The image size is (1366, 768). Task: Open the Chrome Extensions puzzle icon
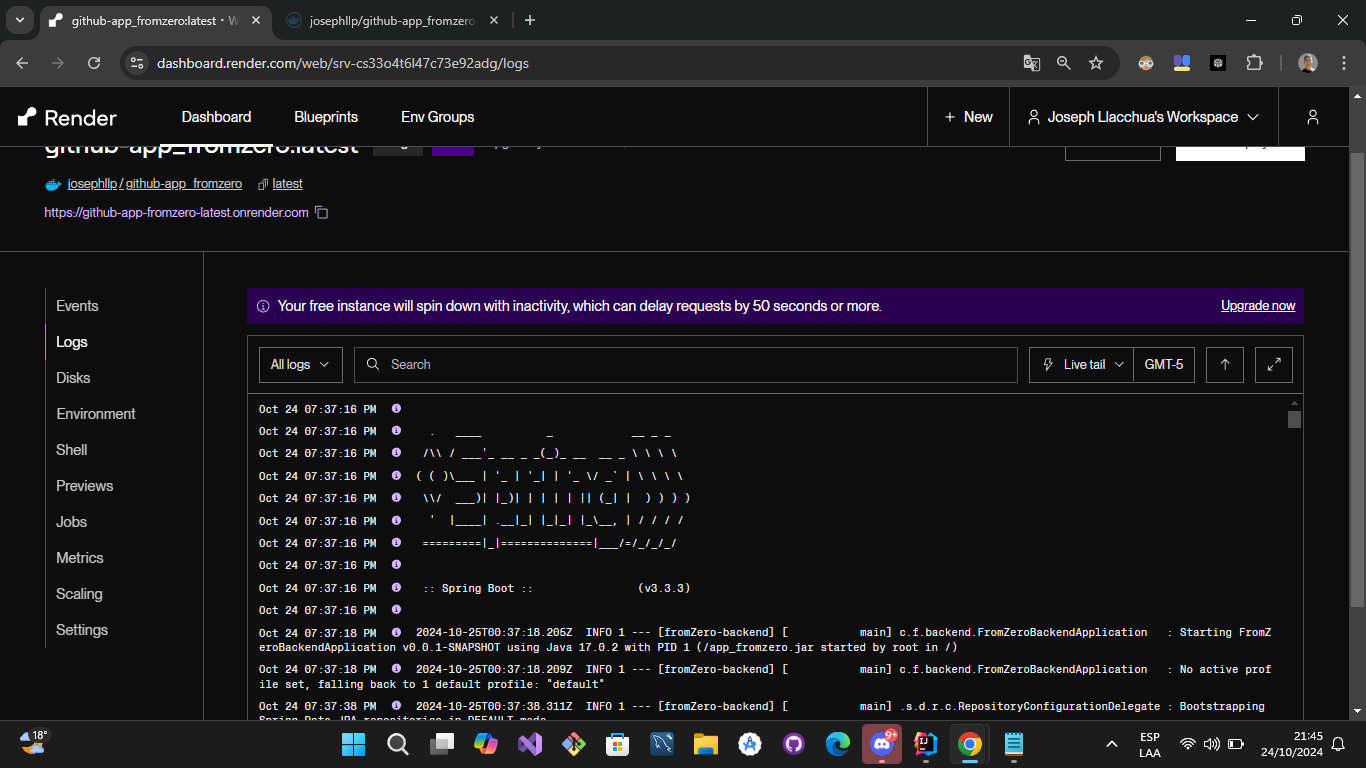(x=1254, y=63)
